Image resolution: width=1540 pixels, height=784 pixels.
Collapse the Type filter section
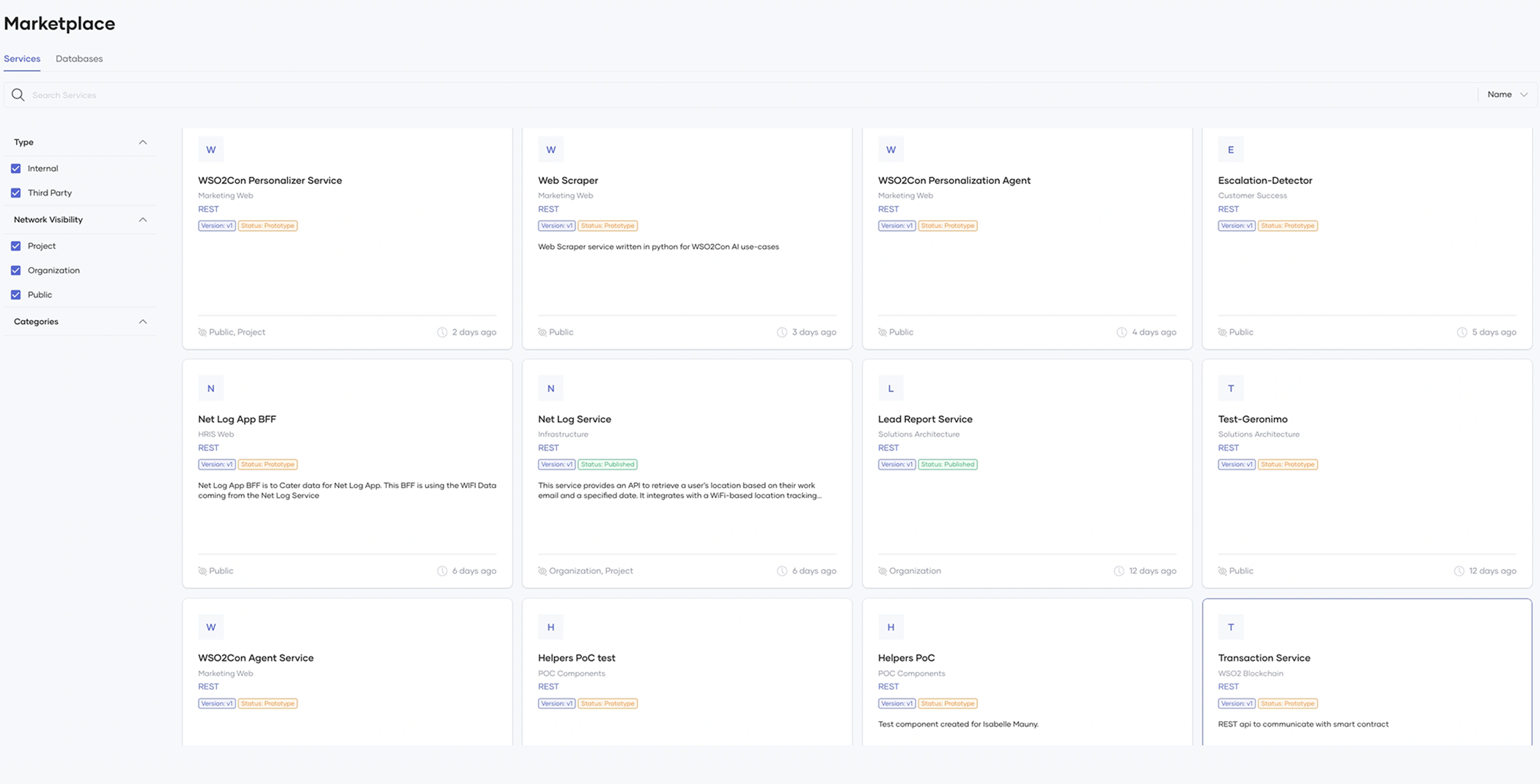(x=143, y=142)
